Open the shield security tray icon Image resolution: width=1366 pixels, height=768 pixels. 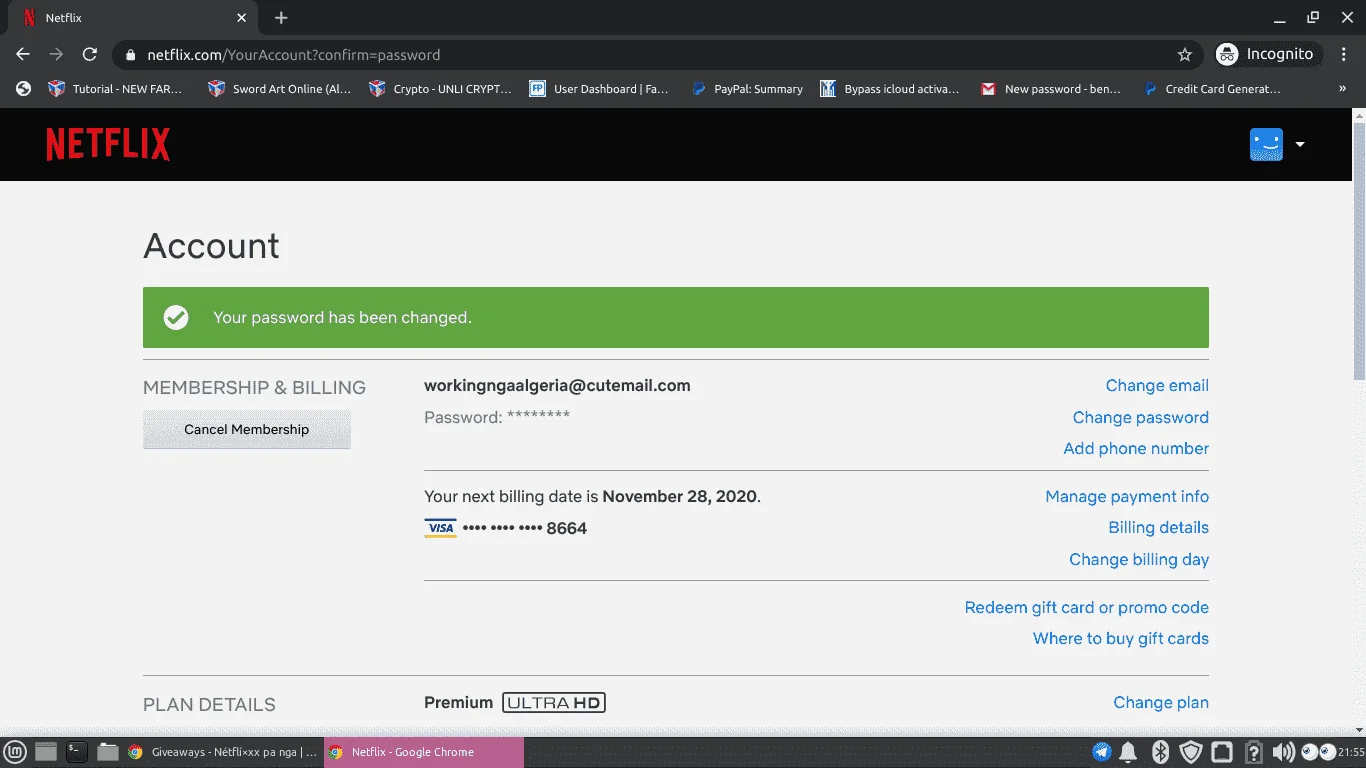click(x=1190, y=752)
